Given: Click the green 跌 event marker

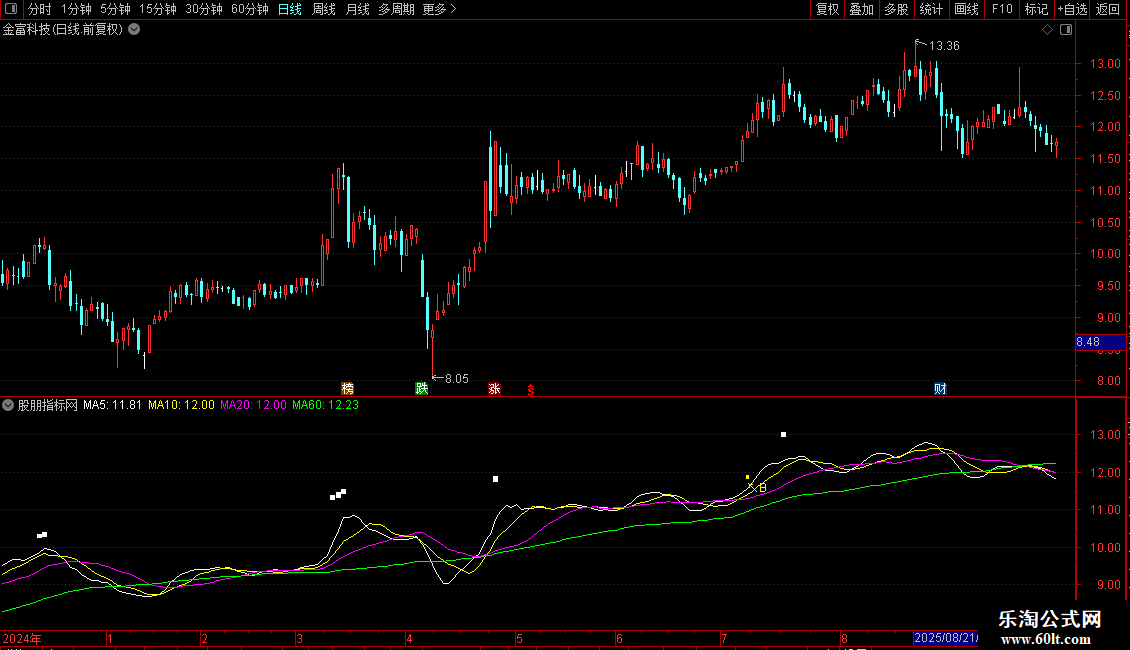Looking at the screenshot, I should click(423, 389).
